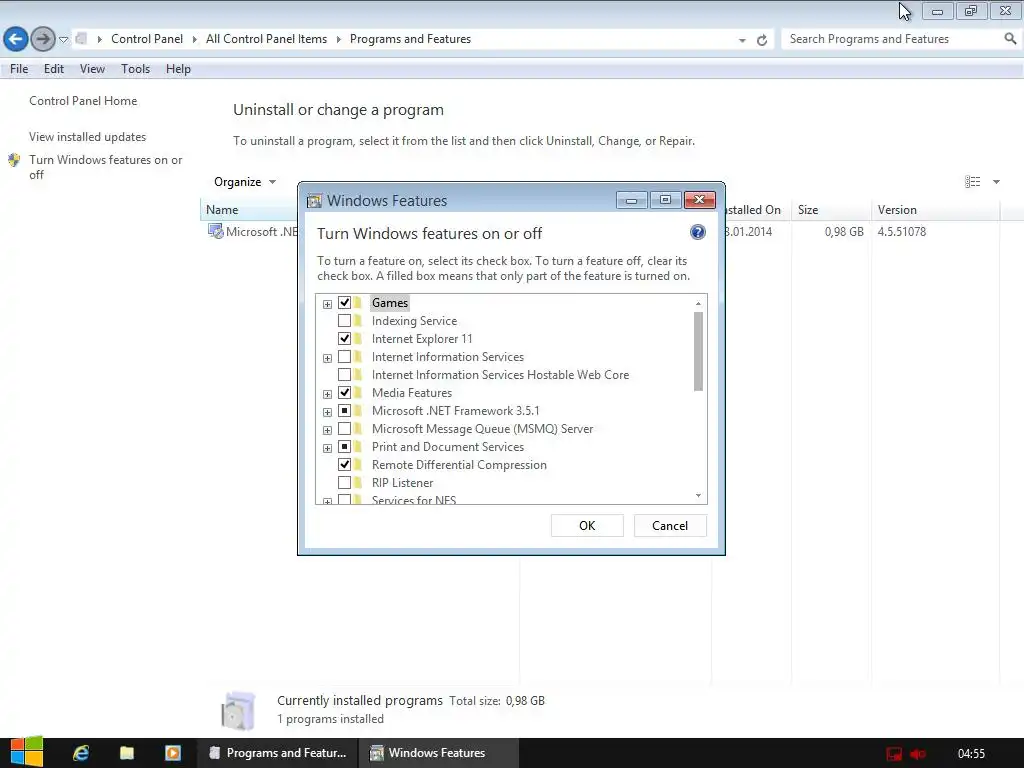Open the Edit menu
This screenshot has width=1024, height=768.
54,69
